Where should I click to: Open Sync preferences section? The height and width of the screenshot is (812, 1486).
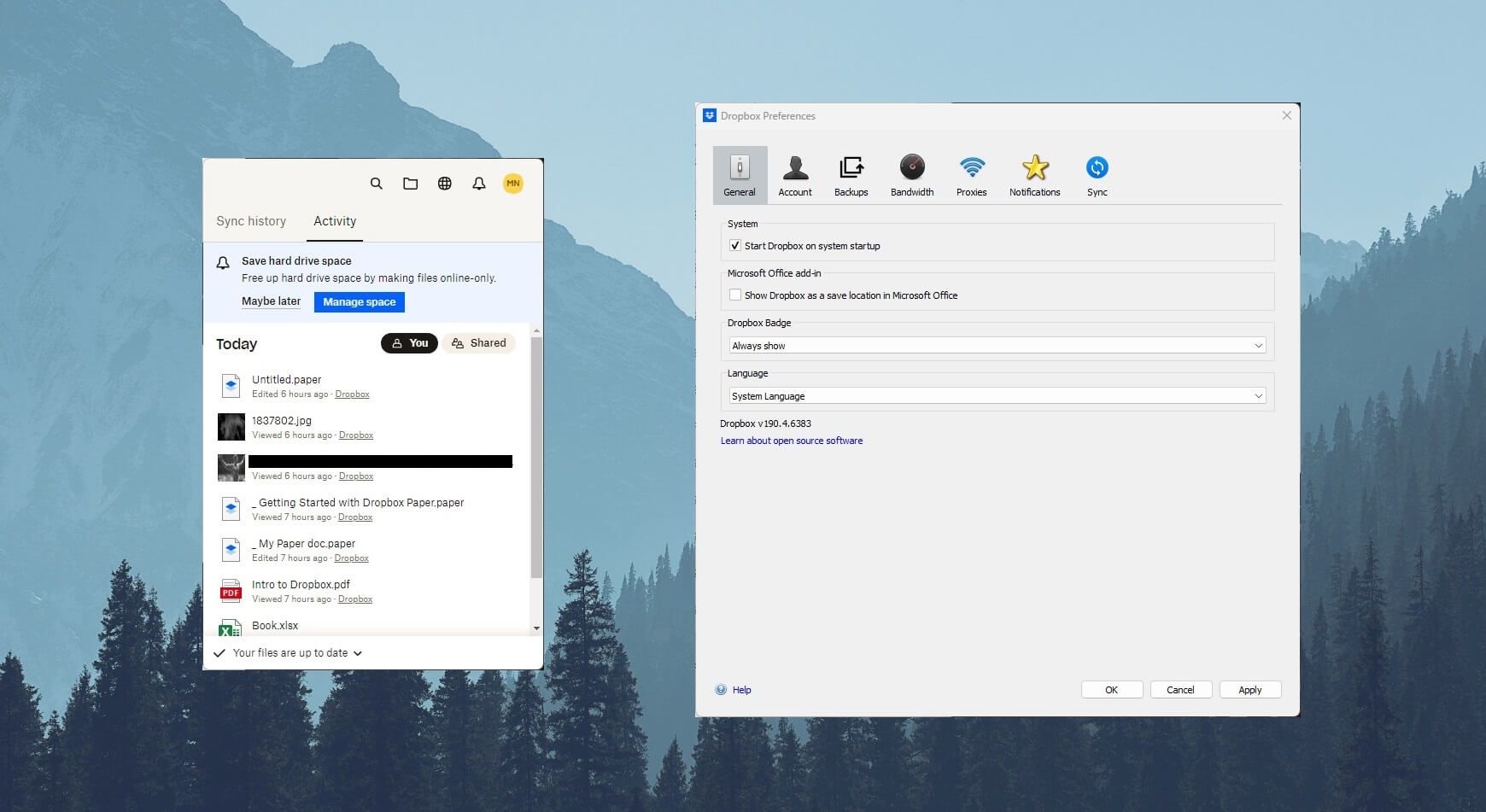pos(1097,175)
